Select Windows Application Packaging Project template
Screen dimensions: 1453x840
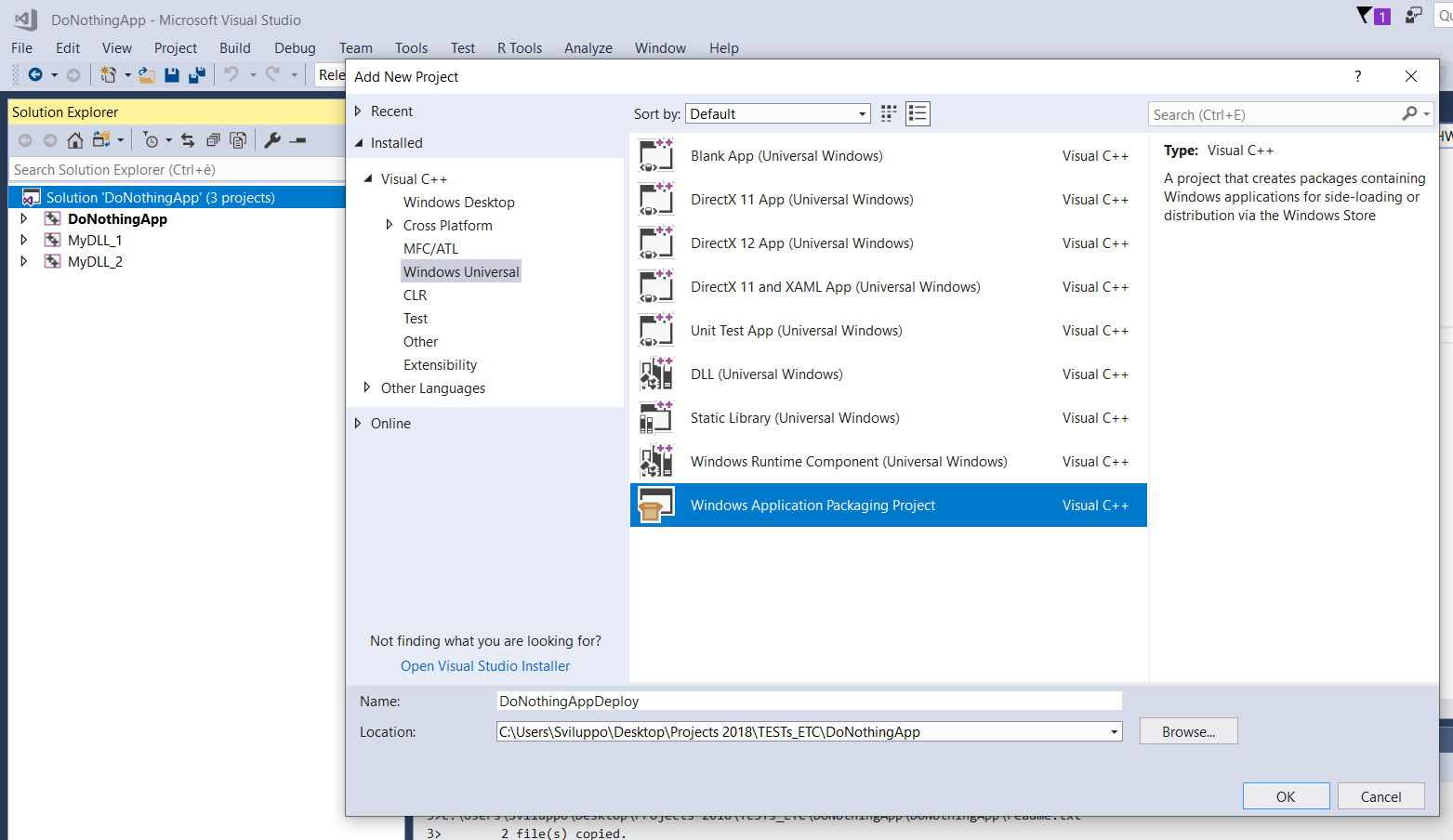[889, 505]
